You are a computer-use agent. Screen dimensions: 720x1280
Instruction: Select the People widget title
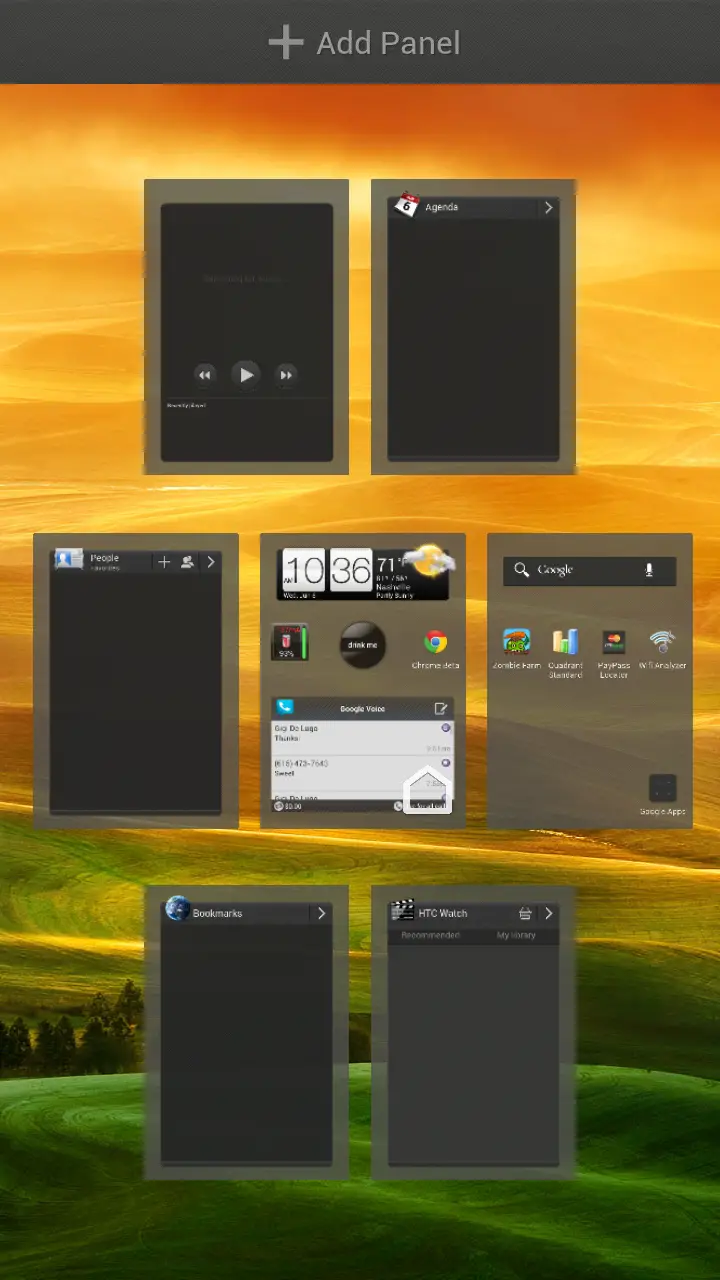pyautogui.click(x=104, y=558)
